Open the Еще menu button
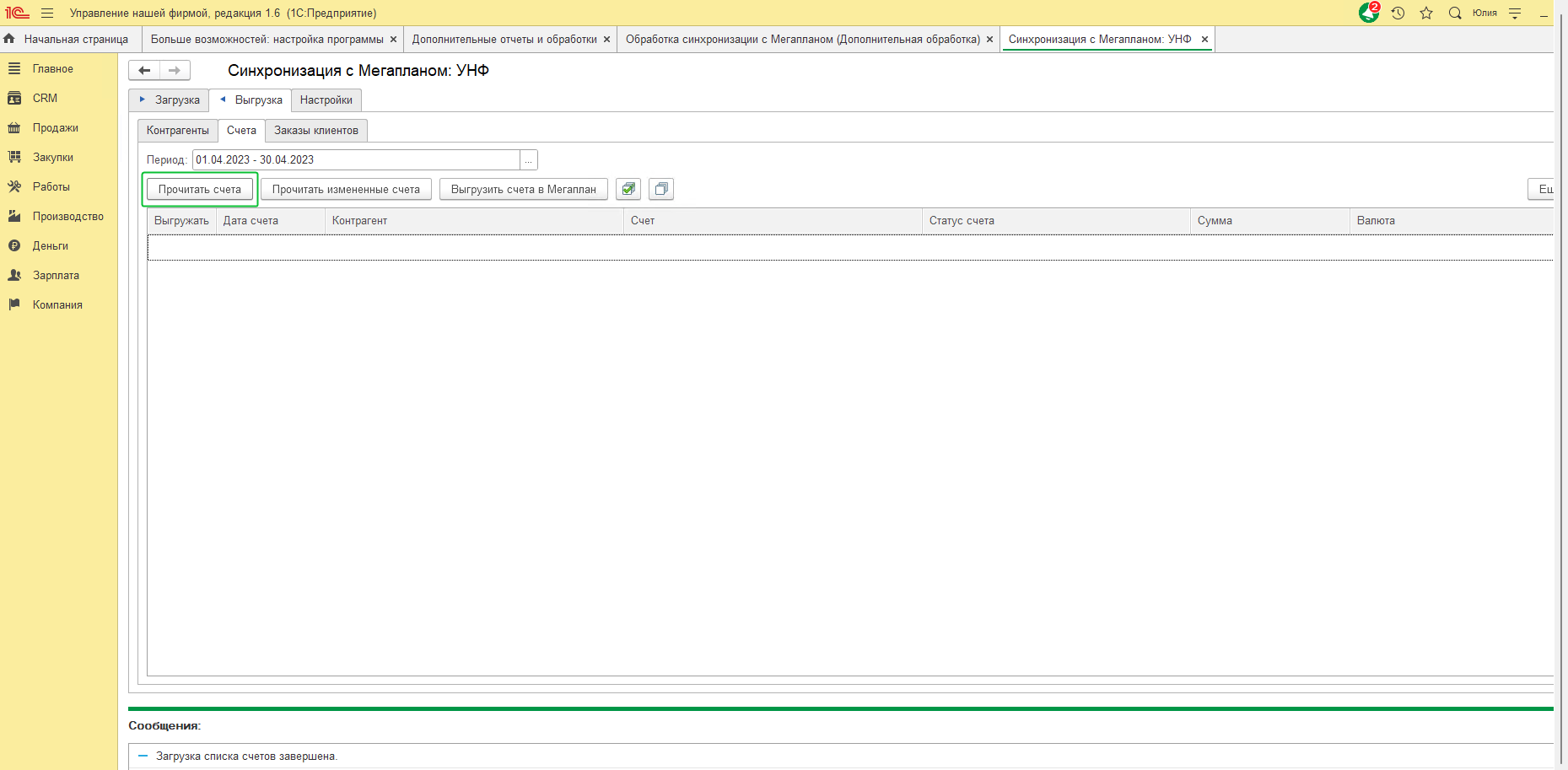 (1542, 189)
